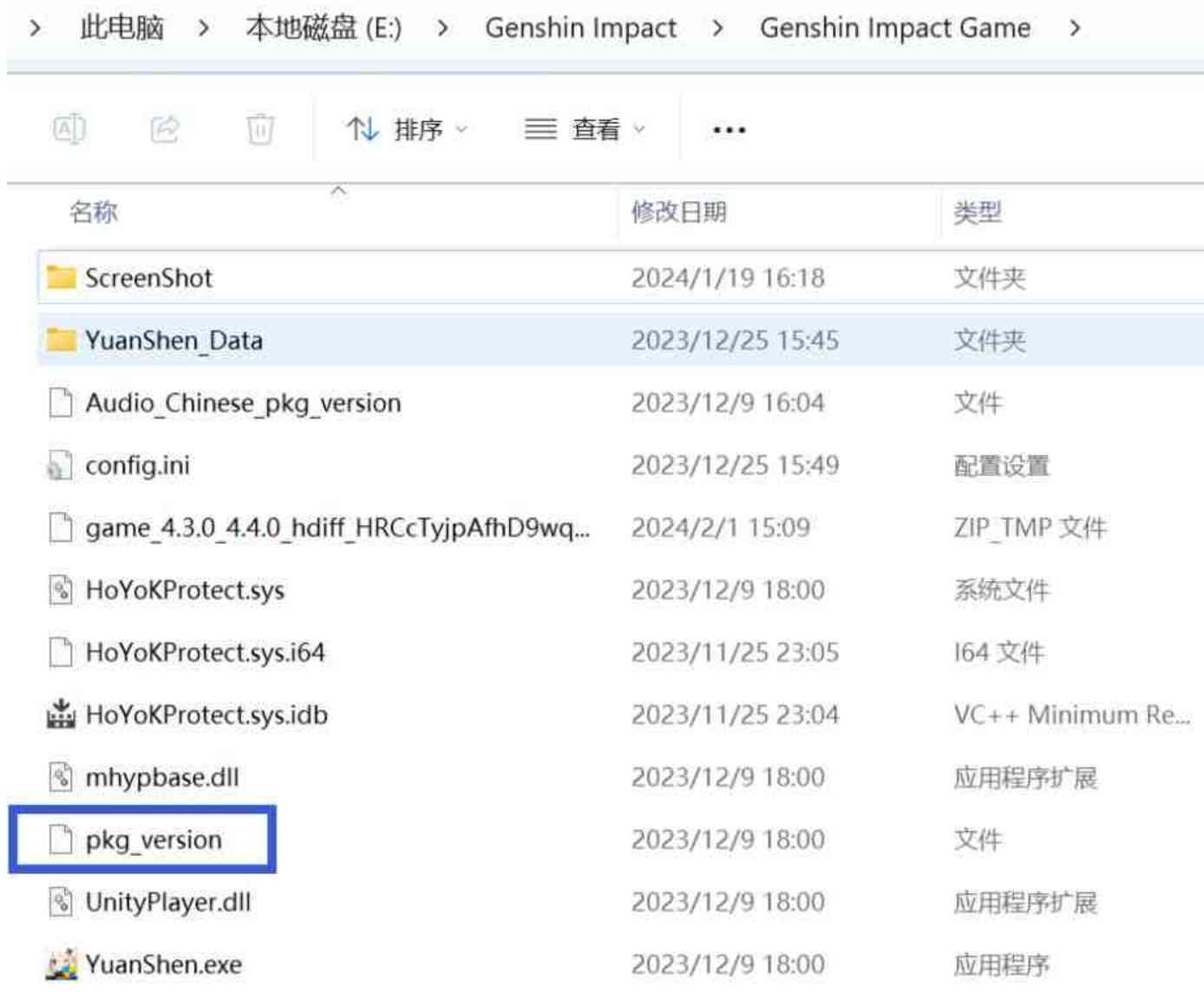The width and height of the screenshot is (1204, 1006).
Task: Select the YuanShen_Data folder icon
Action: [61, 340]
